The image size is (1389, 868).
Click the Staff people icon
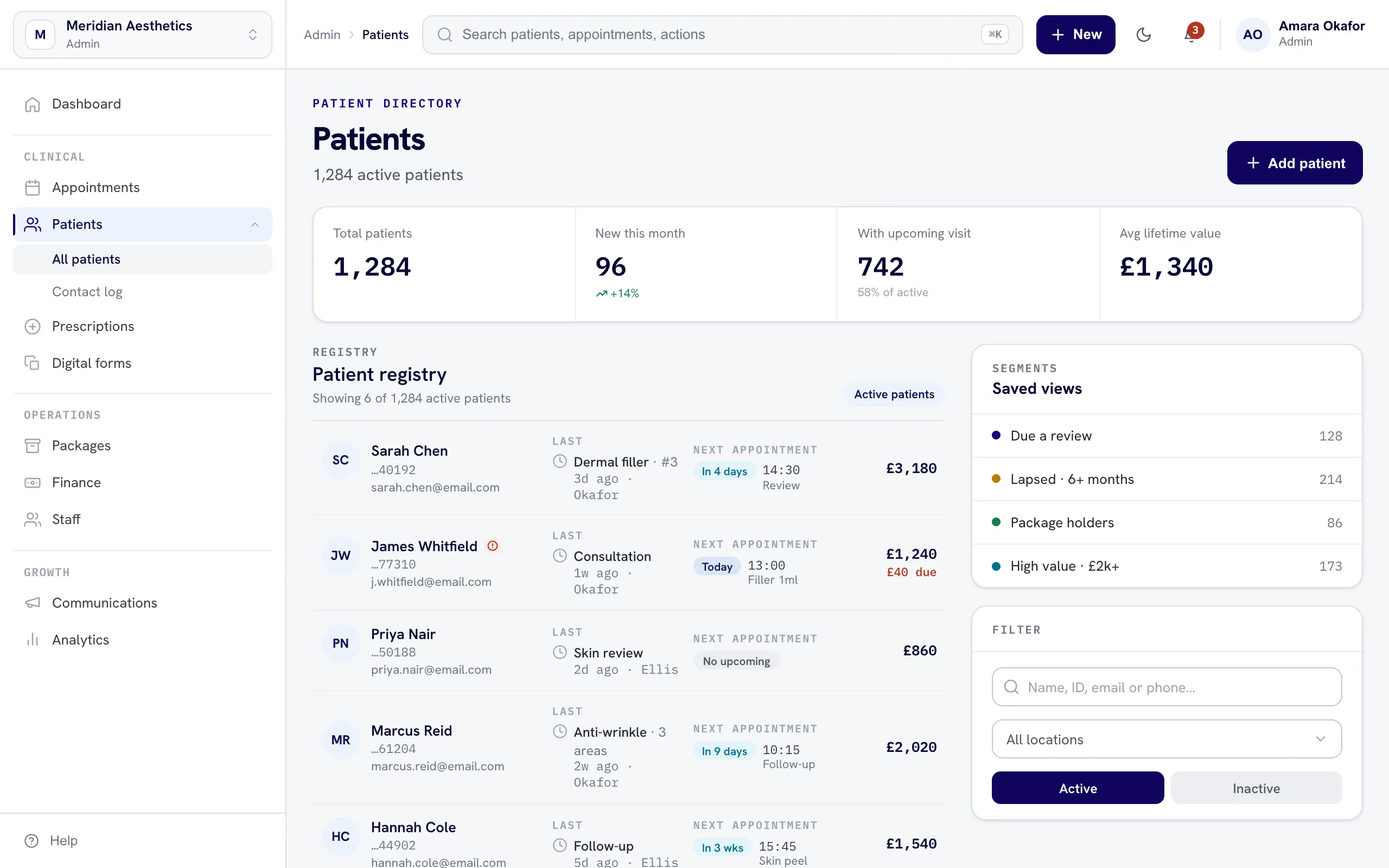33,520
